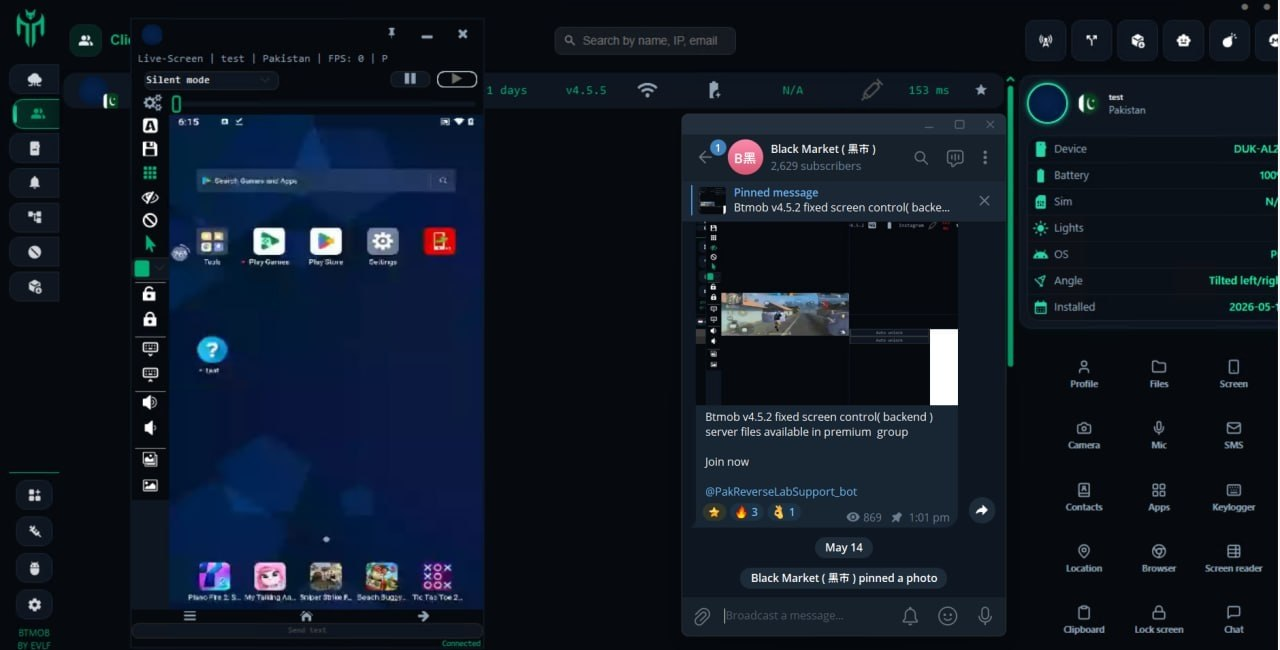Click the letter A icon in live-screen toolbar
Image resolution: width=1280 pixels, height=650 pixels.
pos(150,126)
